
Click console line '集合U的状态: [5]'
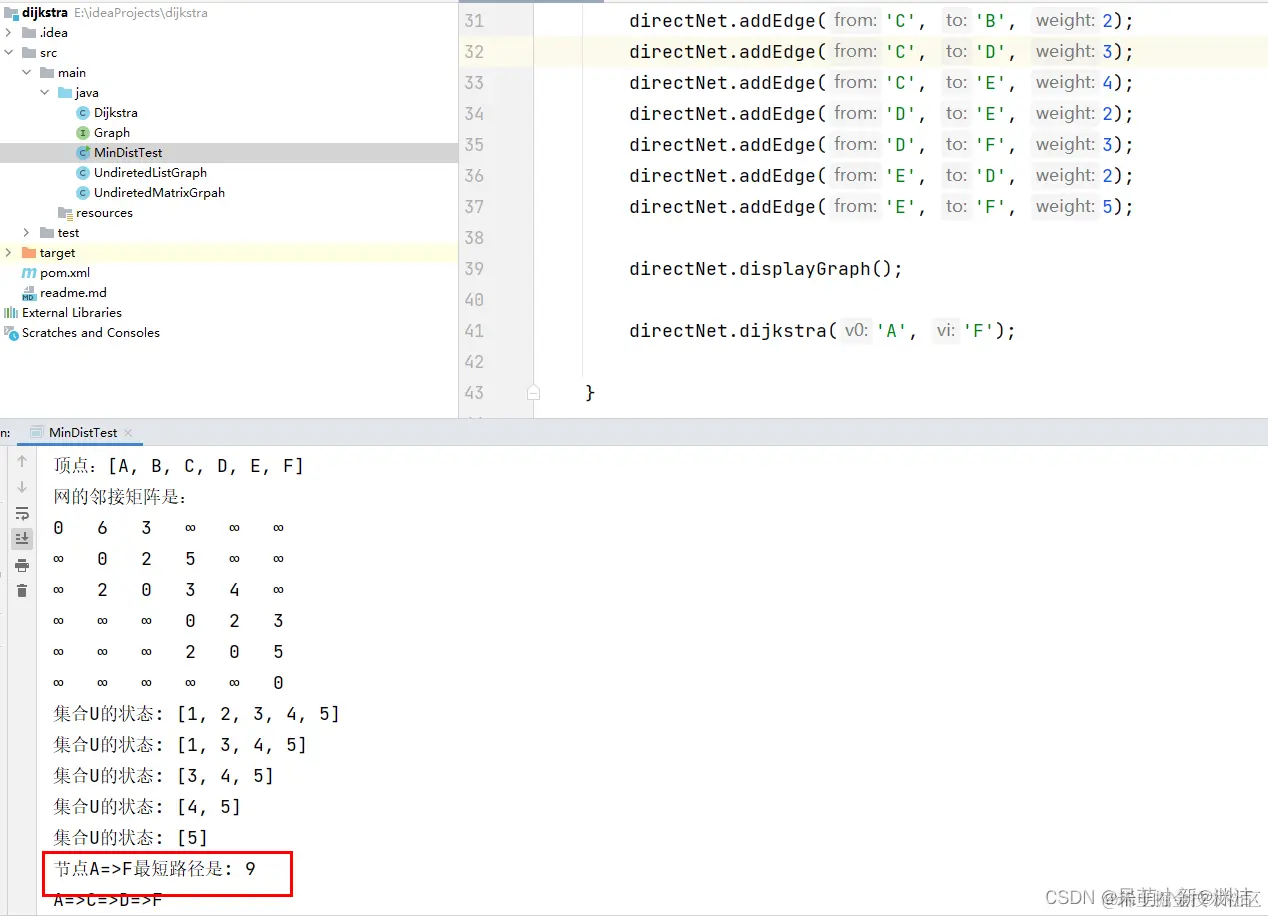pyautogui.click(x=131, y=838)
